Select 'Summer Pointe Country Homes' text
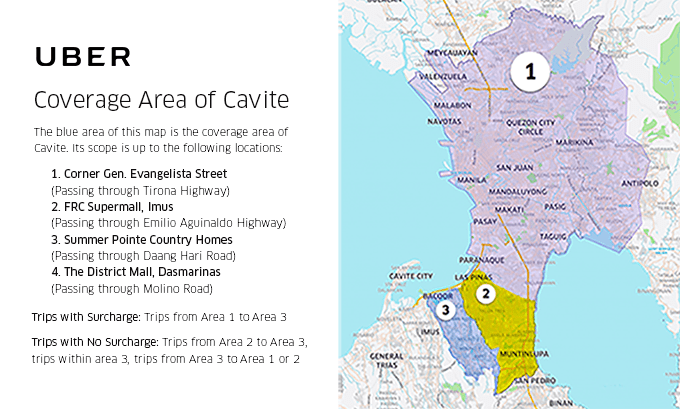Viewport: 680px width, 409px height. coord(148,239)
